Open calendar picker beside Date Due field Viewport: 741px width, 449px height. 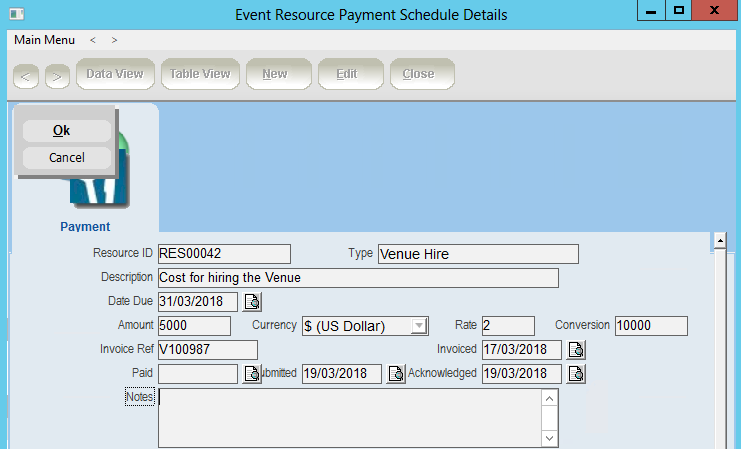pos(252,302)
